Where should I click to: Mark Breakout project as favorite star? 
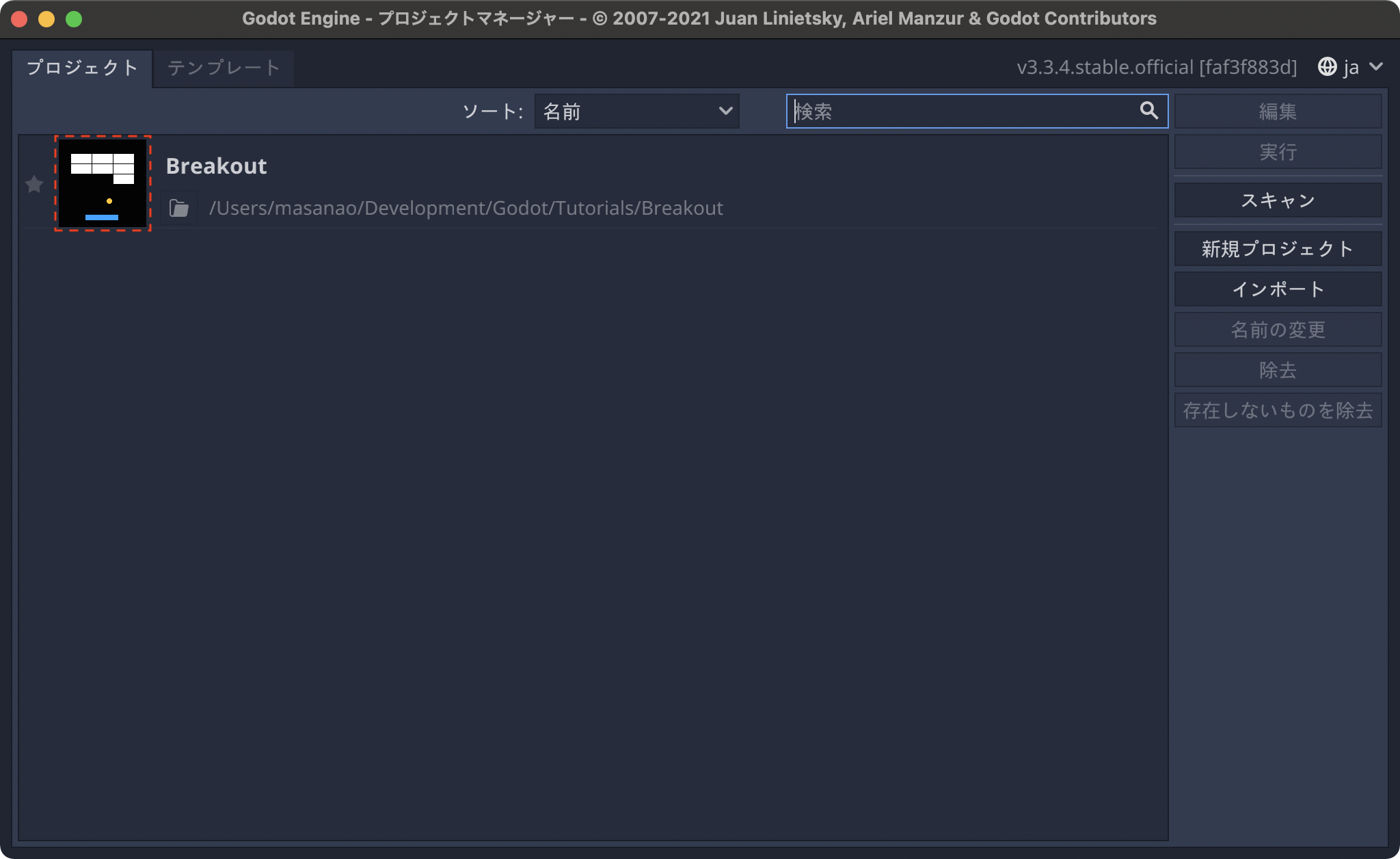tap(34, 184)
